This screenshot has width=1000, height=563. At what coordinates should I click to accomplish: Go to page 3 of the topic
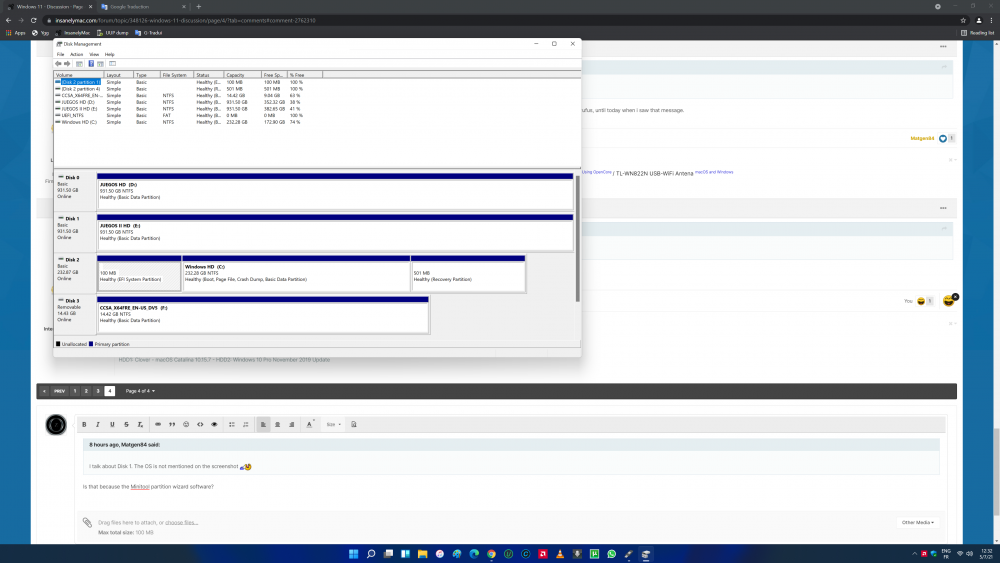coord(98,391)
